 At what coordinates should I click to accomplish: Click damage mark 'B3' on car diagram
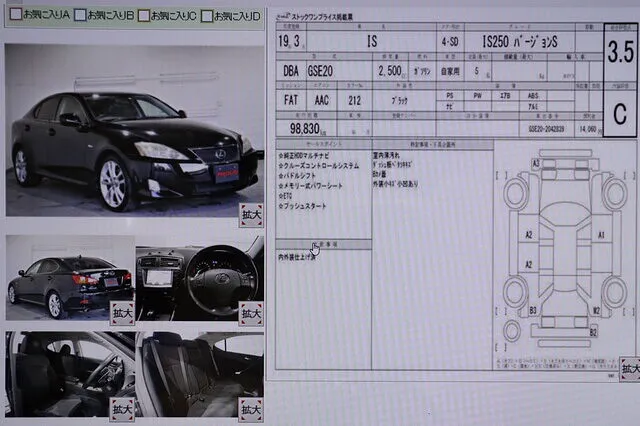tap(533, 311)
